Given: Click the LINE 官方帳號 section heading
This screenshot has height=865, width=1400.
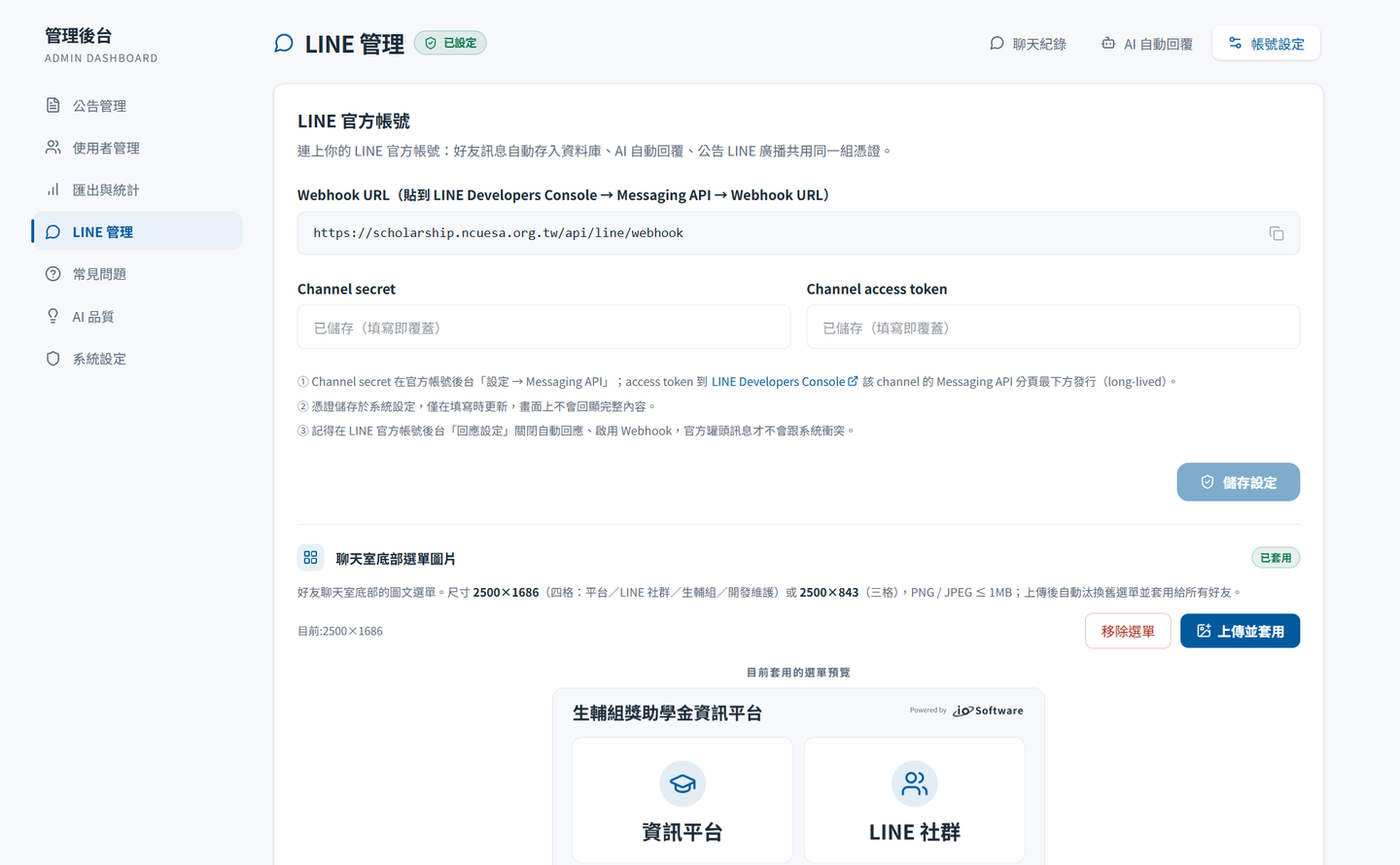Looking at the screenshot, I should click(354, 121).
